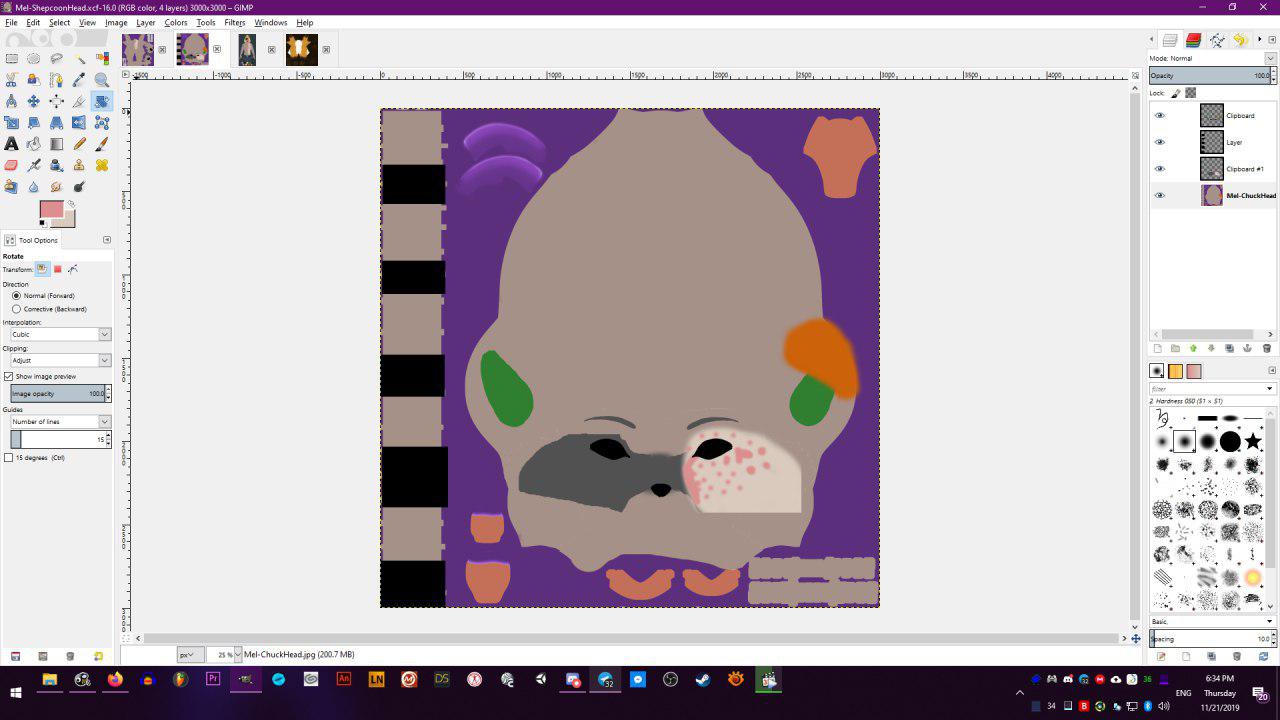Enable the 15 degrees checkbox
Viewport: 1280px width, 720px height.
point(9,458)
